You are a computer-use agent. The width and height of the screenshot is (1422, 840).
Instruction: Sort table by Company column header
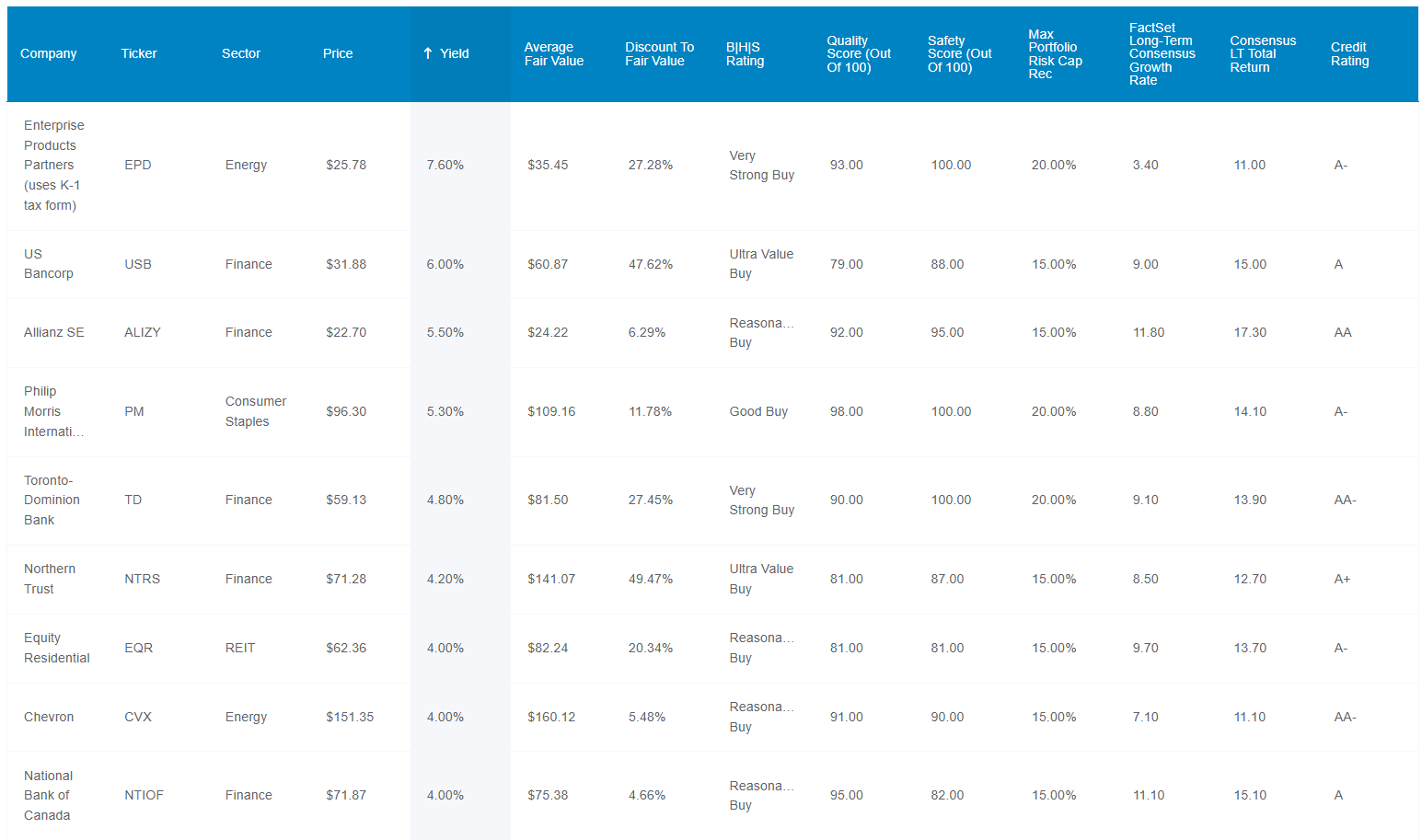(x=49, y=53)
